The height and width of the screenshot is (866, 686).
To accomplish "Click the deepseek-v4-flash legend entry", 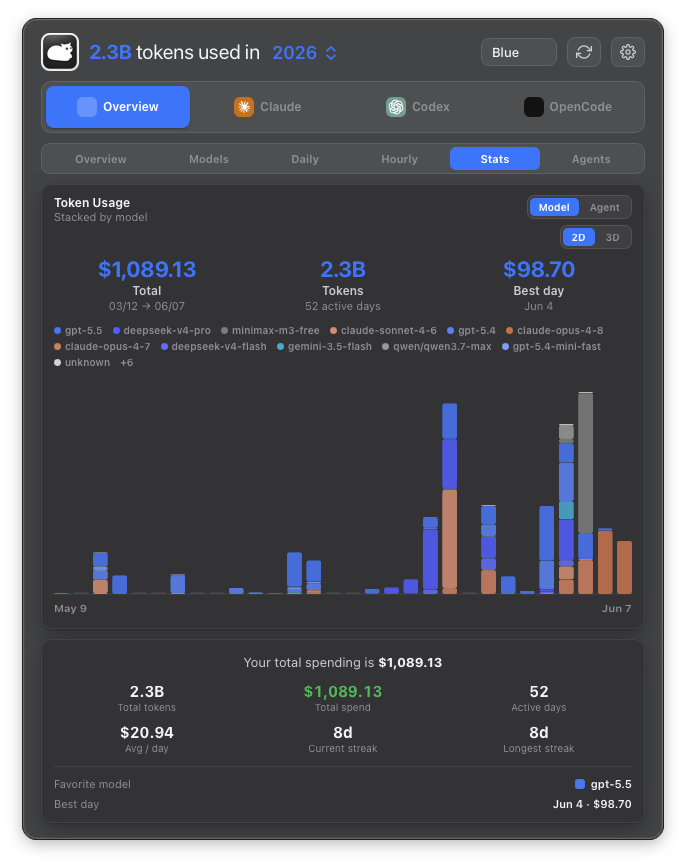I will click(214, 347).
